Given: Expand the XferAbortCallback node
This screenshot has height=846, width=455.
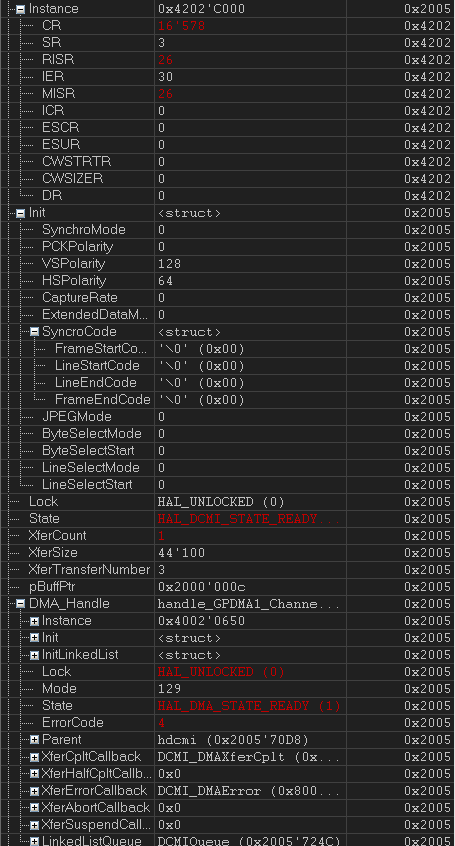Looking at the screenshot, I should (34, 808).
